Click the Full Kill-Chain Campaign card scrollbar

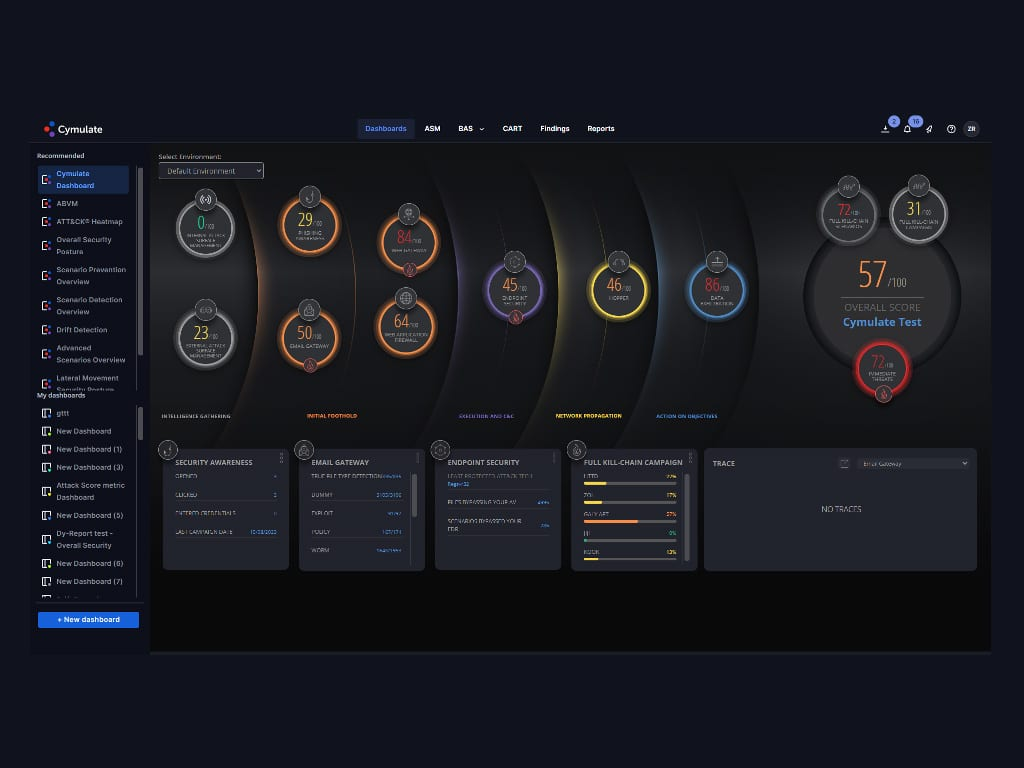coord(686,518)
